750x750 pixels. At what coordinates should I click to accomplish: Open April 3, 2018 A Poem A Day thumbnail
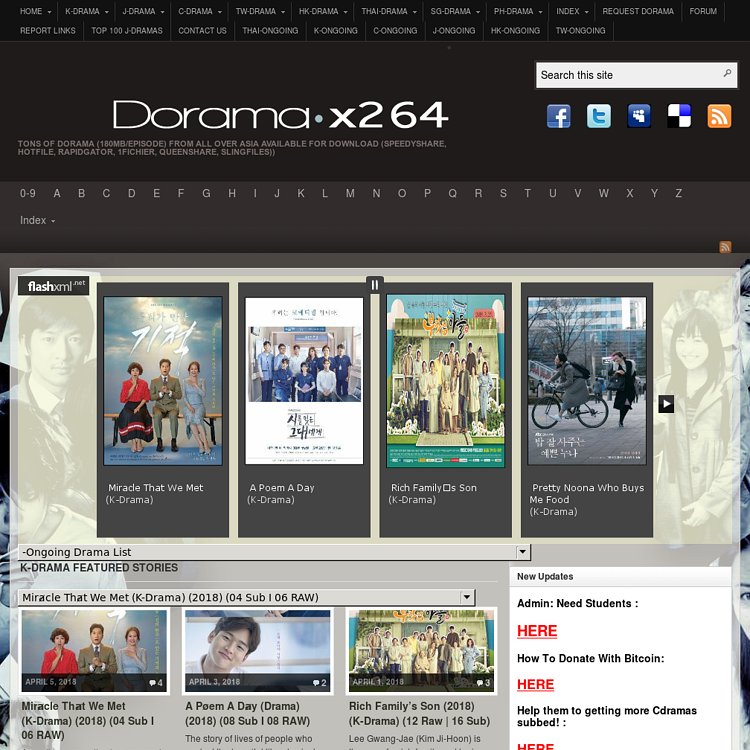pos(258,651)
